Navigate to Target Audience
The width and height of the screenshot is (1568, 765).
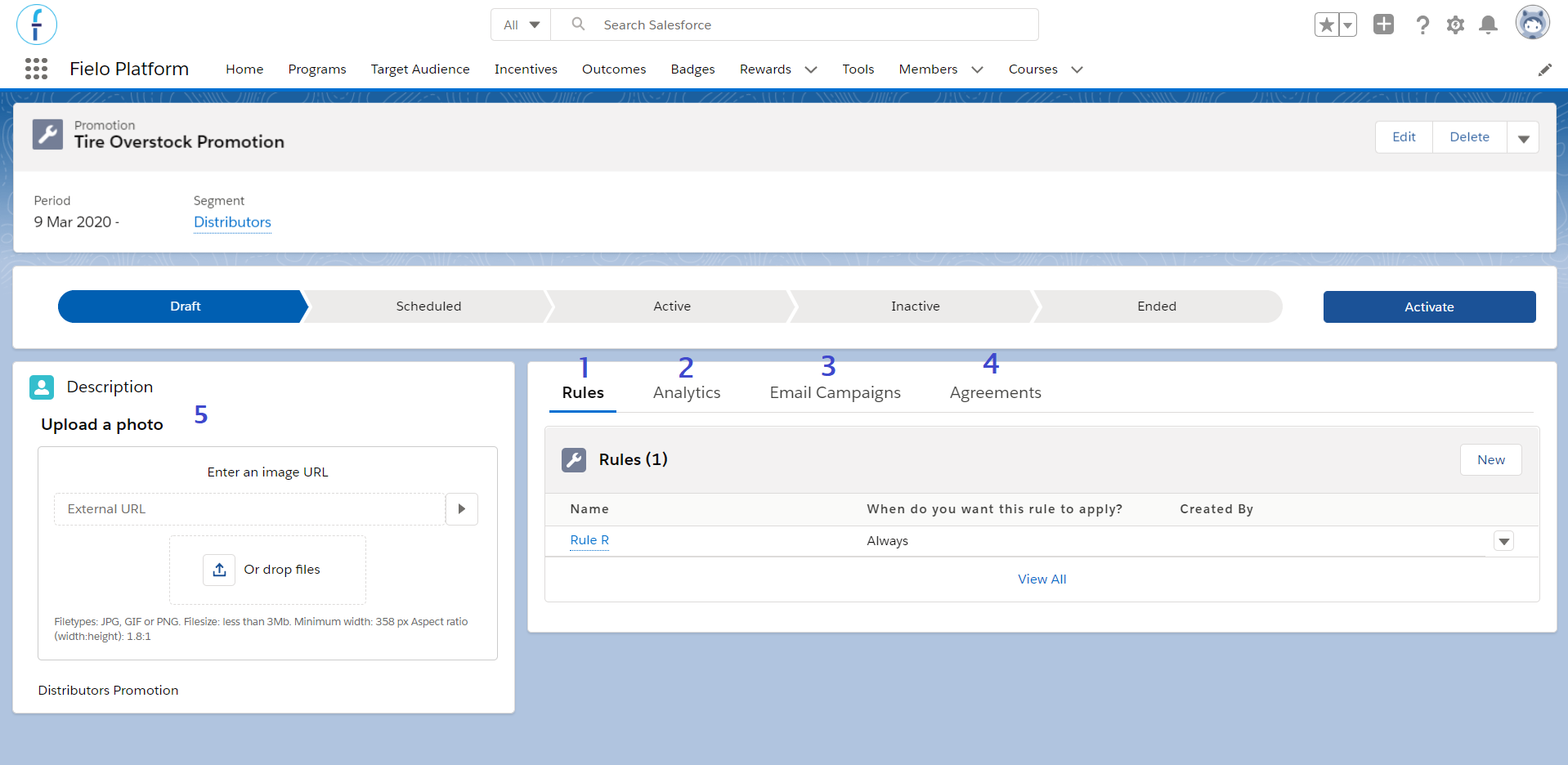point(420,69)
